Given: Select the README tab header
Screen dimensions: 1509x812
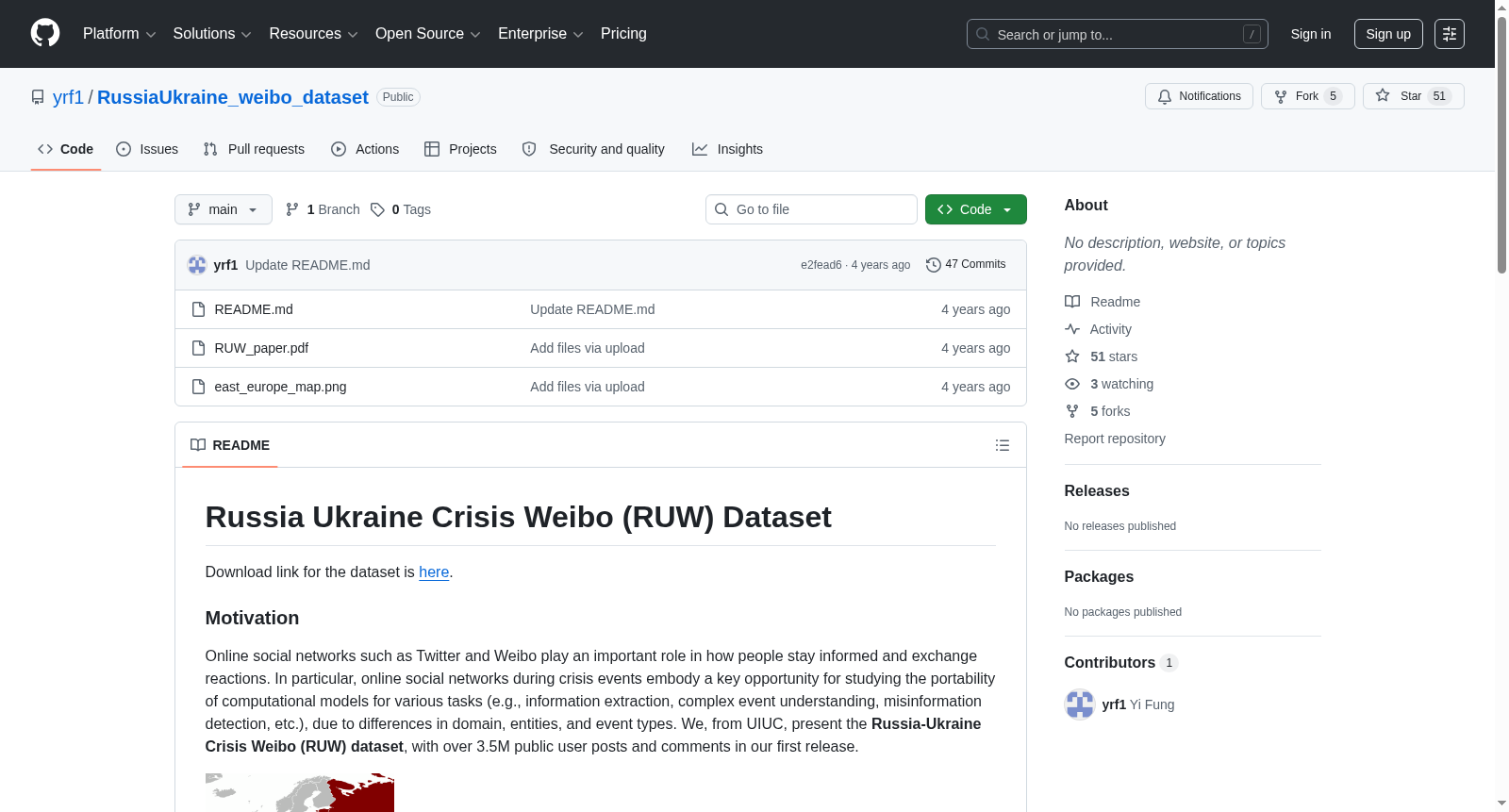Looking at the screenshot, I should coord(230,445).
